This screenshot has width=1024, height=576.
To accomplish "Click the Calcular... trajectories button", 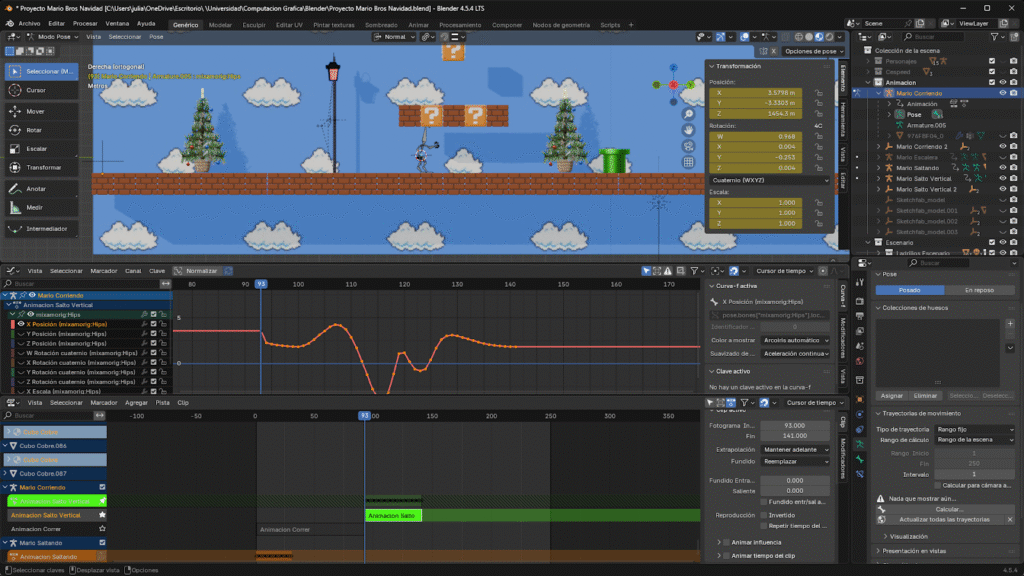I will (949, 509).
